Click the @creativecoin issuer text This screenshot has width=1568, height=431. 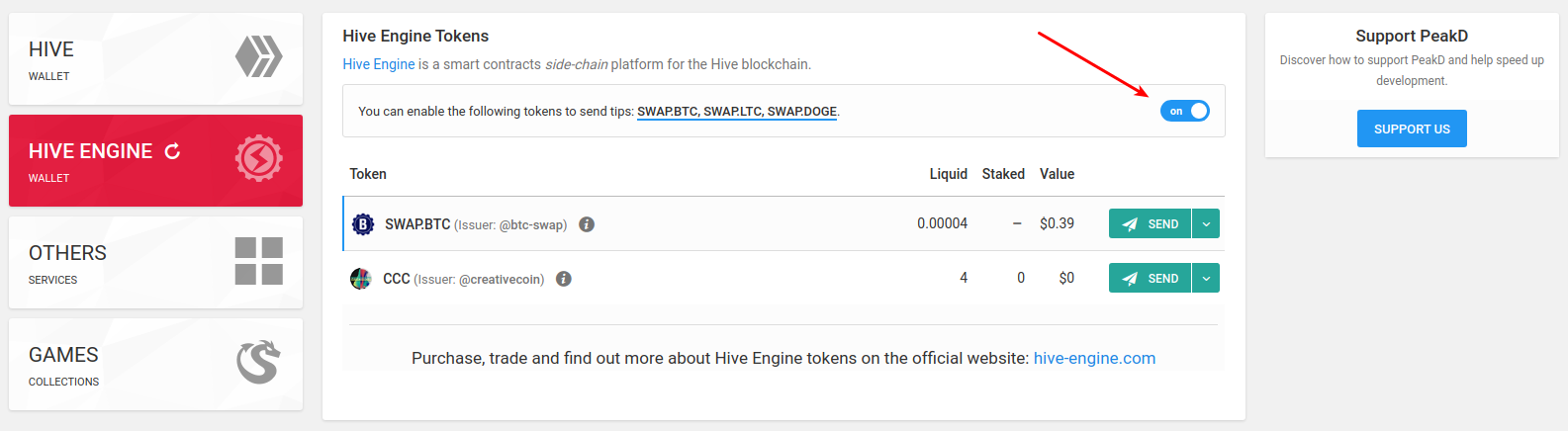tap(501, 280)
